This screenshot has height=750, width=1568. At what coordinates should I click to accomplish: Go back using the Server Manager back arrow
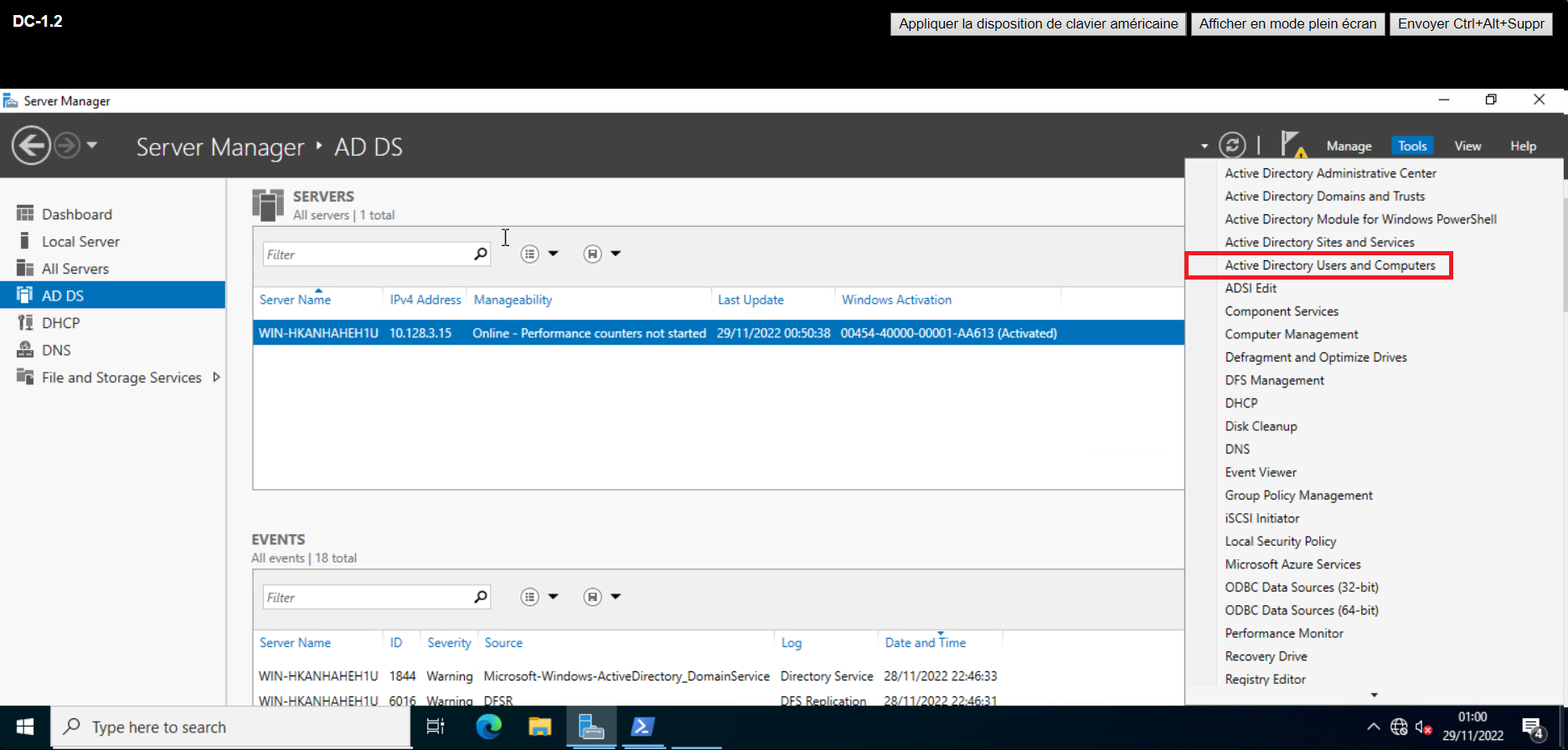click(31, 146)
